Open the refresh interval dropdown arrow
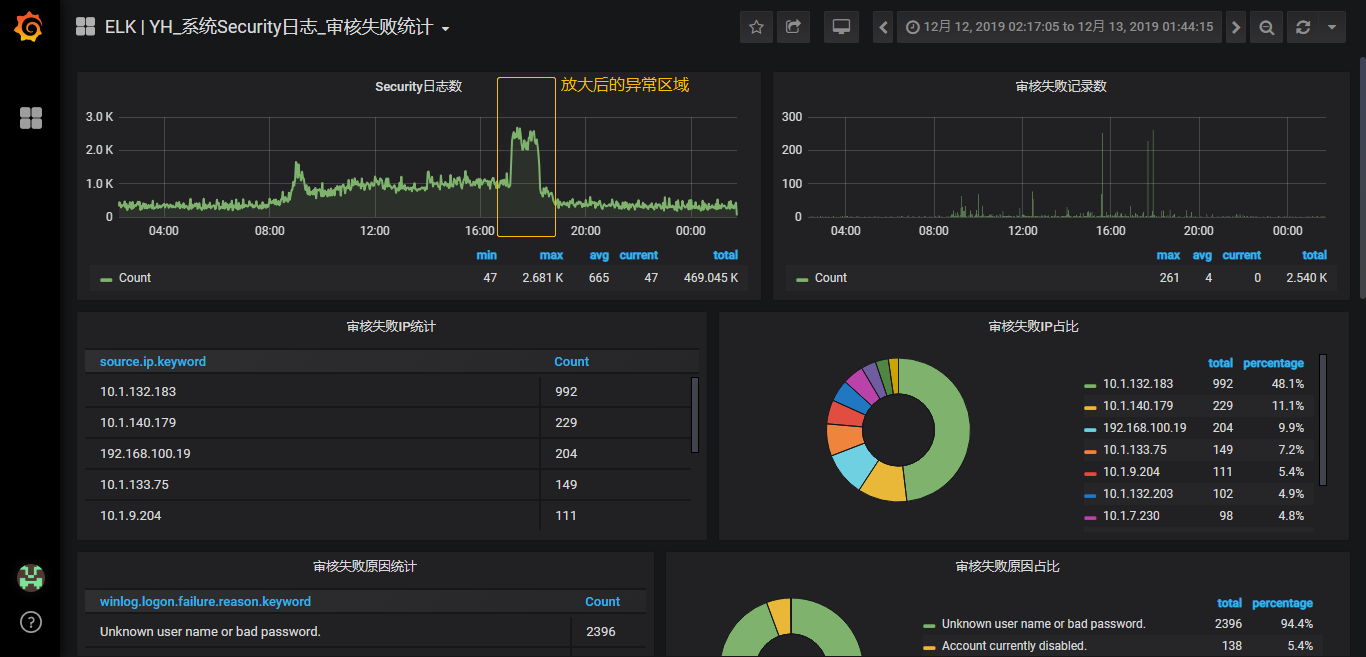This screenshot has height=657, width=1366. coord(1331,27)
